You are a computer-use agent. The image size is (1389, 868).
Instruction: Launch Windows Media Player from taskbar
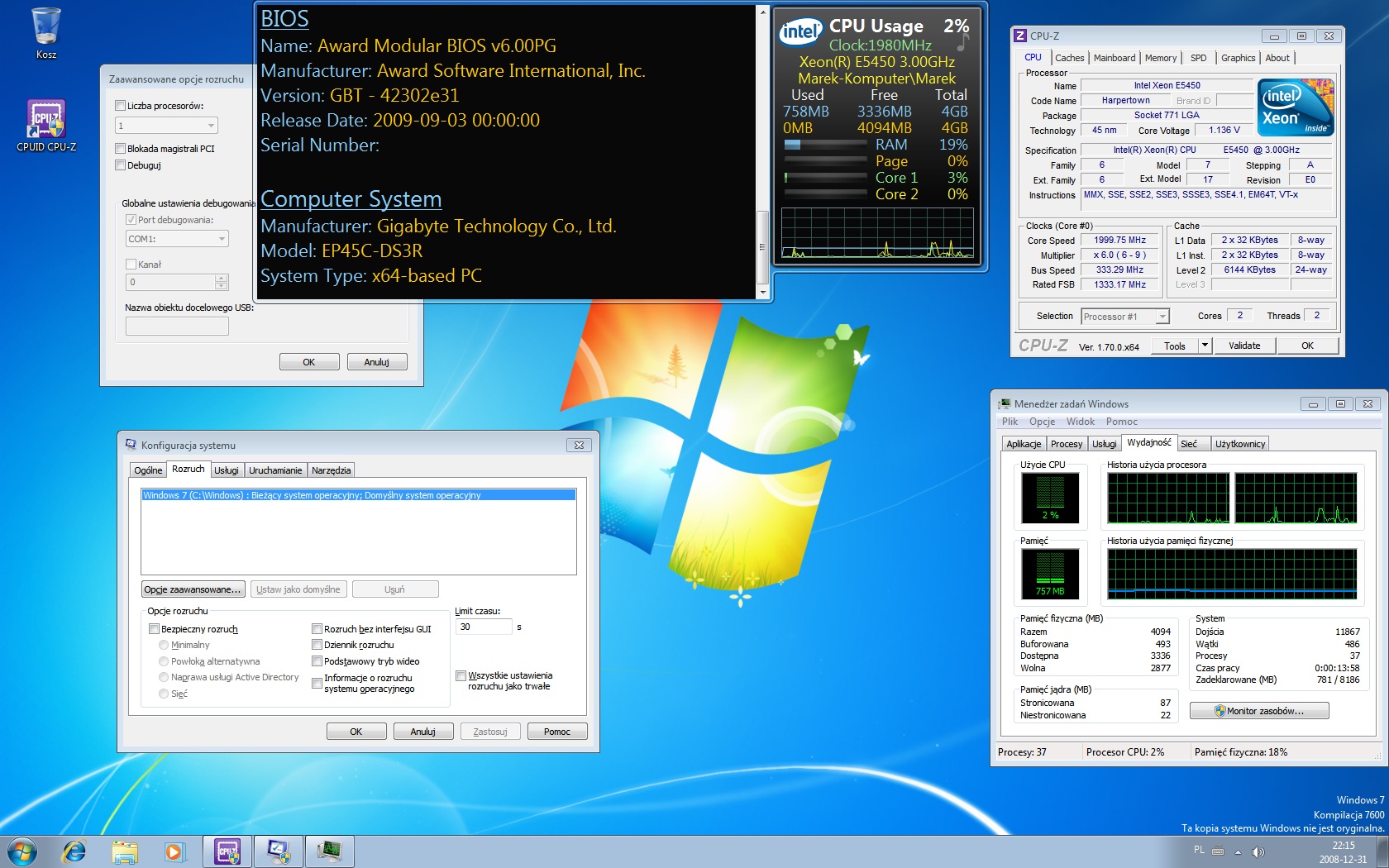174,851
